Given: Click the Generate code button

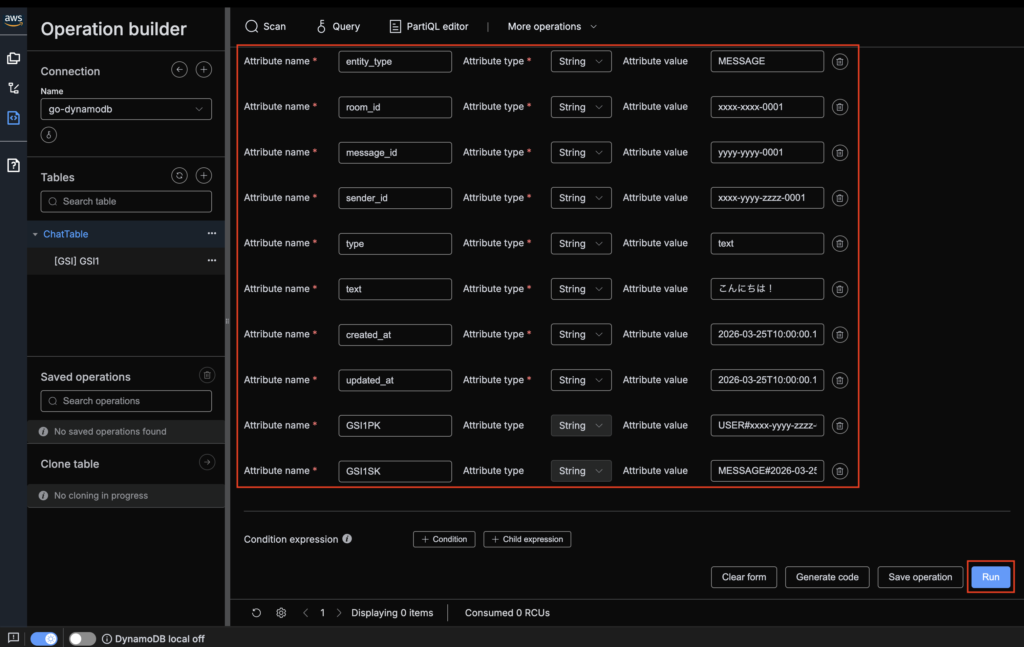Looking at the screenshot, I should (827, 577).
